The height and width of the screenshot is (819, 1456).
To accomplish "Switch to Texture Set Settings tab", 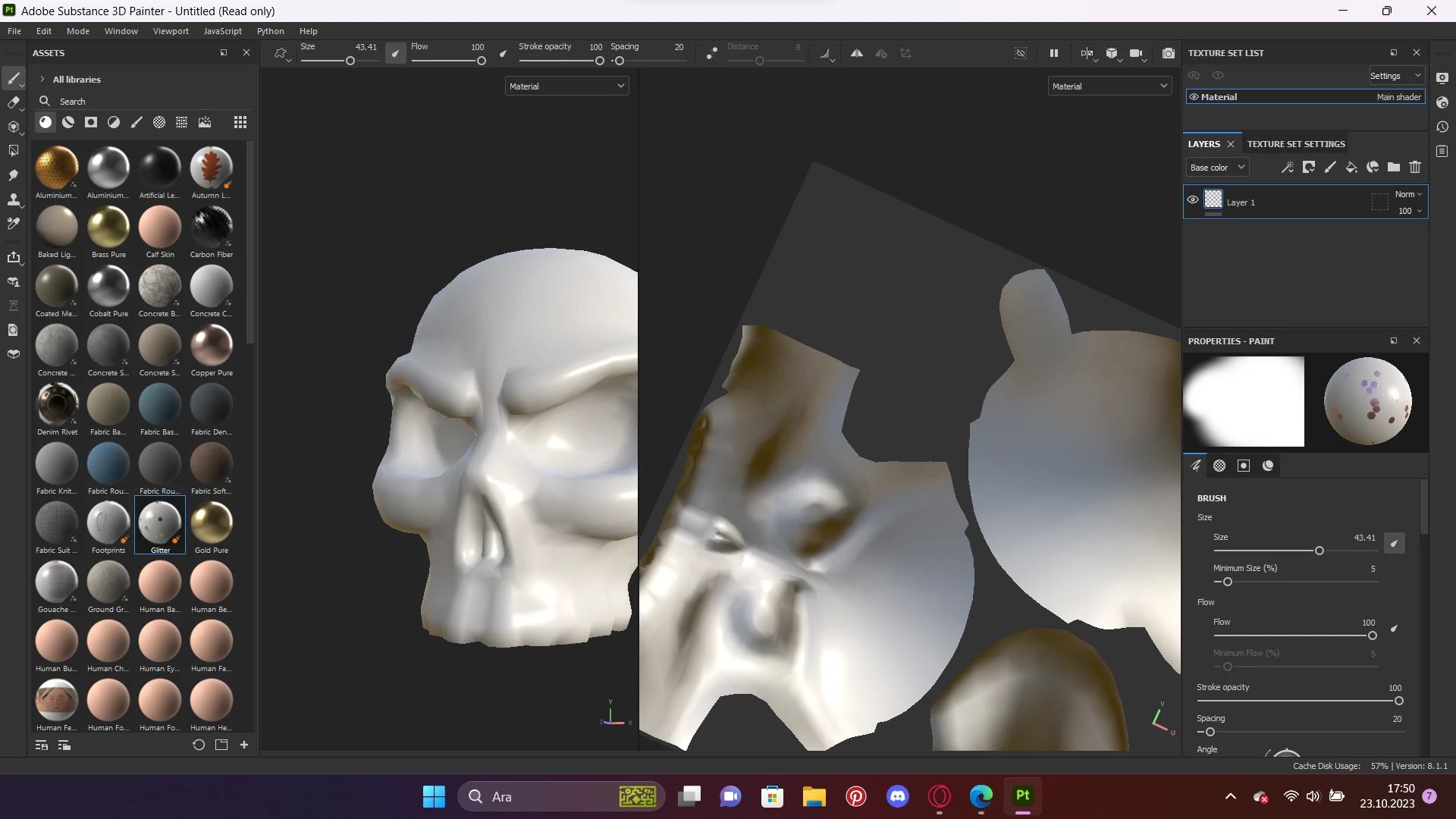I will coord(1296,144).
